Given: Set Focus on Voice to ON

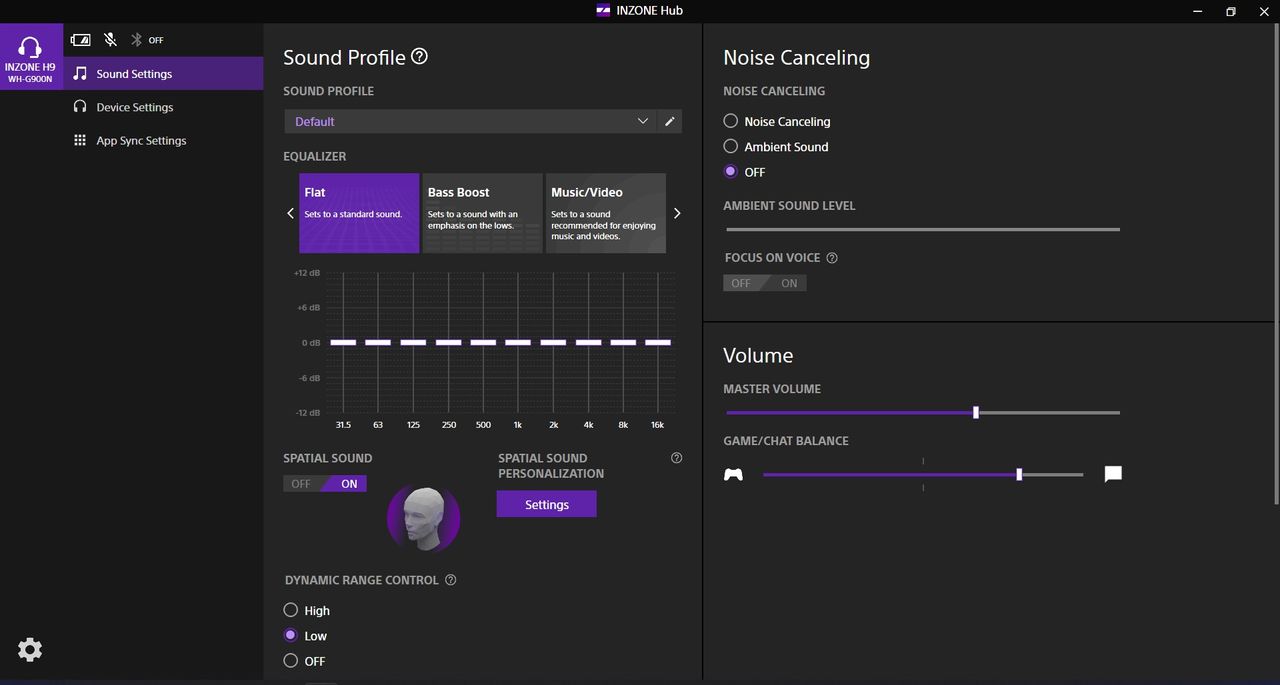Looking at the screenshot, I should pyautogui.click(x=789, y=283).
